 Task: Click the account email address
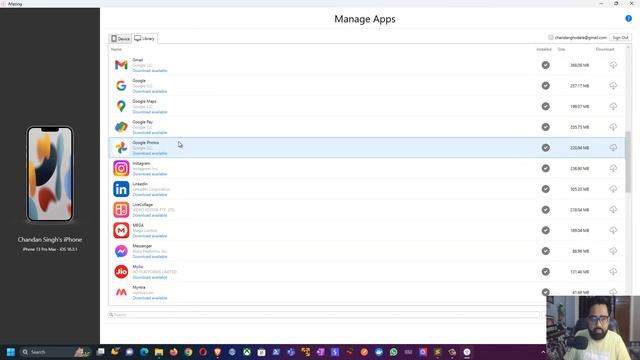coord(580,38)
